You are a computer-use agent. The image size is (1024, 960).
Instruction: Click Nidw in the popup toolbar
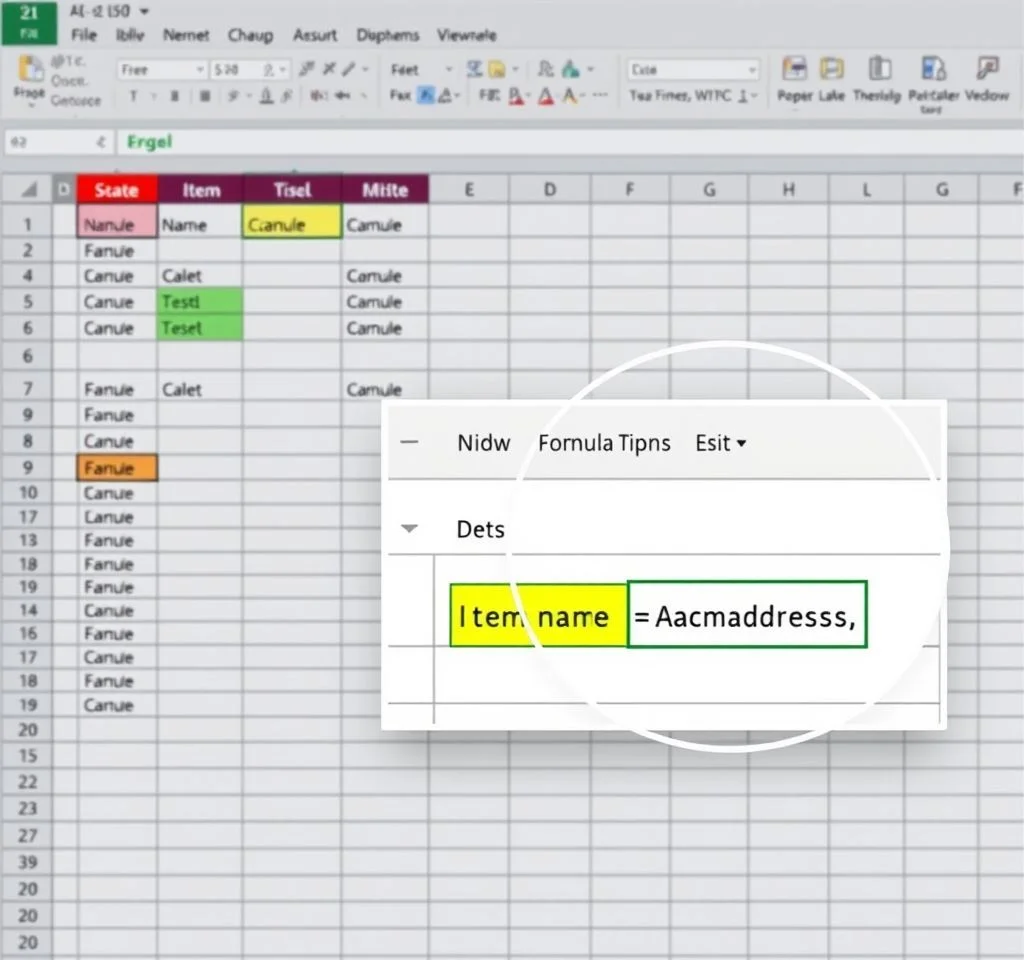pos(483,443)
